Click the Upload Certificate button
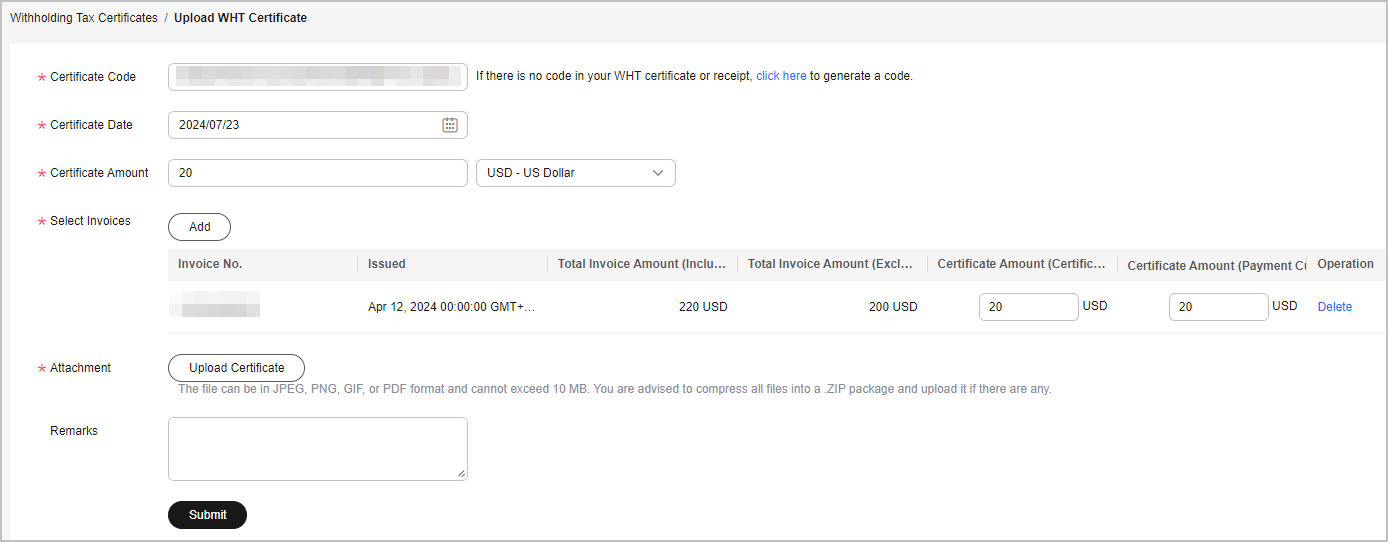The image size is (1388, 542). [x=236, y=368]
